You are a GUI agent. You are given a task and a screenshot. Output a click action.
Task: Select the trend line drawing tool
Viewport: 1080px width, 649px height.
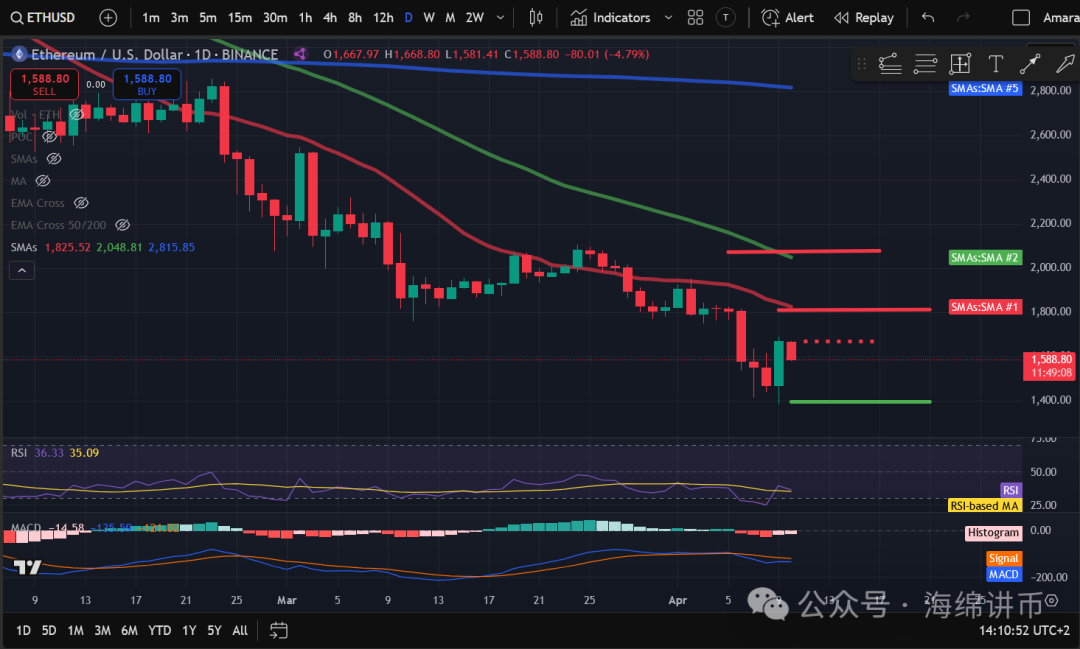[x=1029, y=64]
